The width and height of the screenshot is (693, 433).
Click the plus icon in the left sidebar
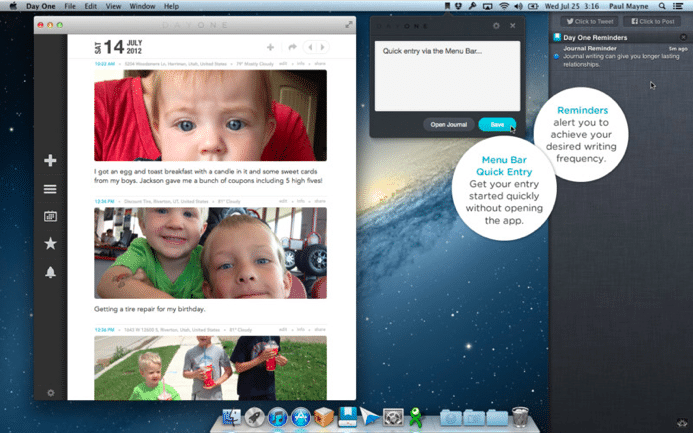click(x=50, y=161)
